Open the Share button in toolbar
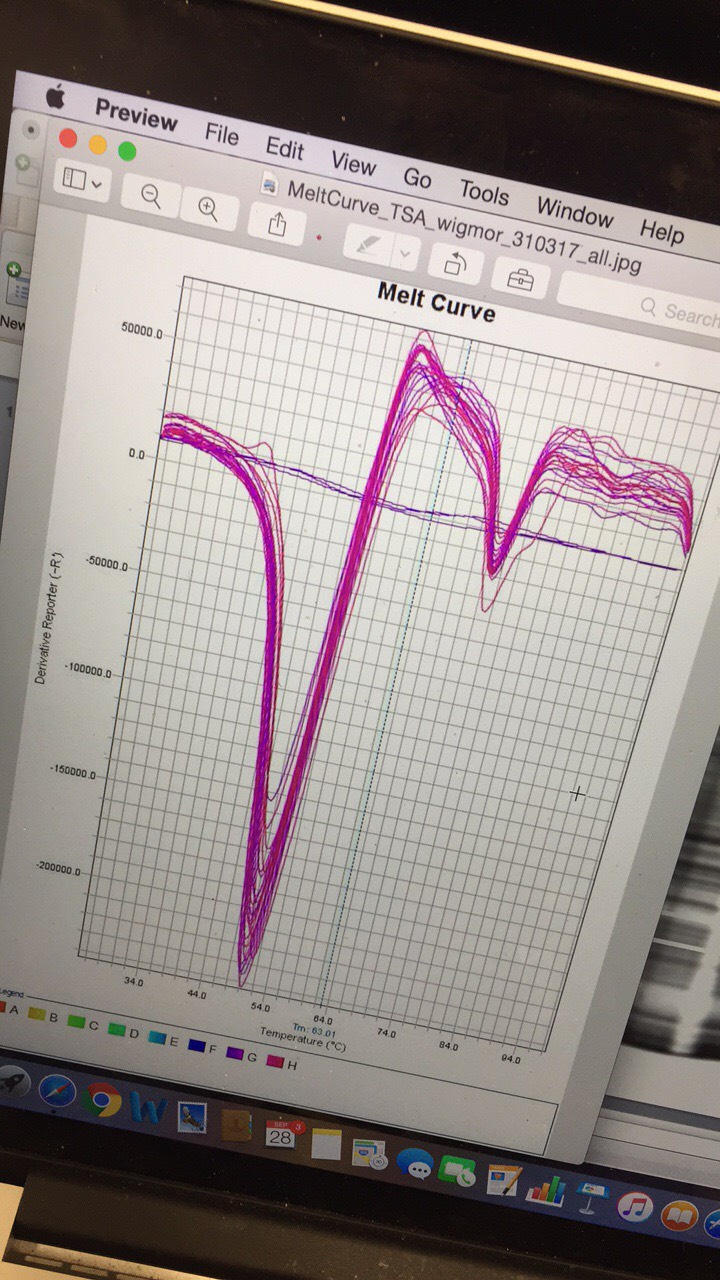 click(278, 224)
